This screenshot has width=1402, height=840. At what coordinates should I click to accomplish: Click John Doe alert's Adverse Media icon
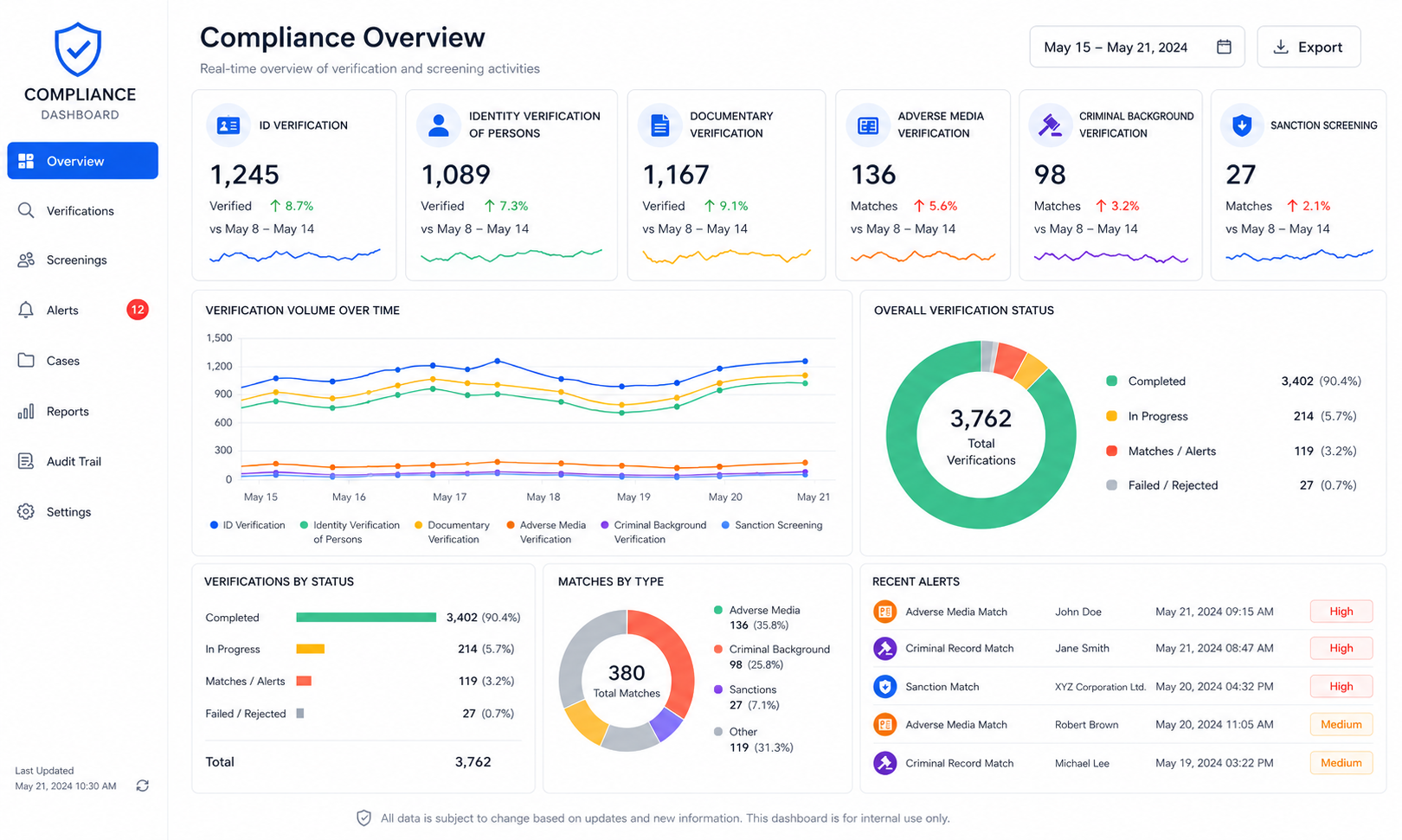point(884,612)
